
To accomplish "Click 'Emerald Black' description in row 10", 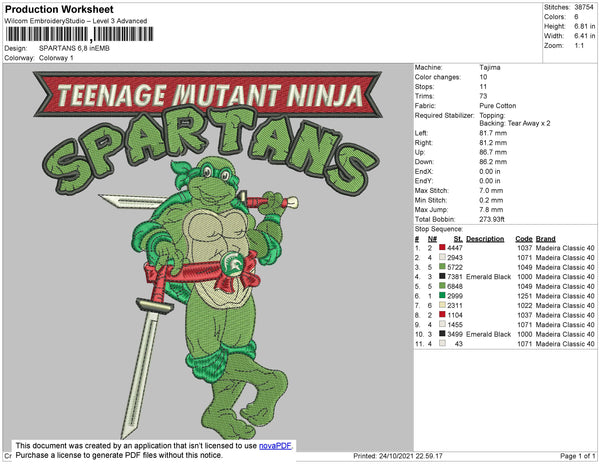I will [489, 334].
